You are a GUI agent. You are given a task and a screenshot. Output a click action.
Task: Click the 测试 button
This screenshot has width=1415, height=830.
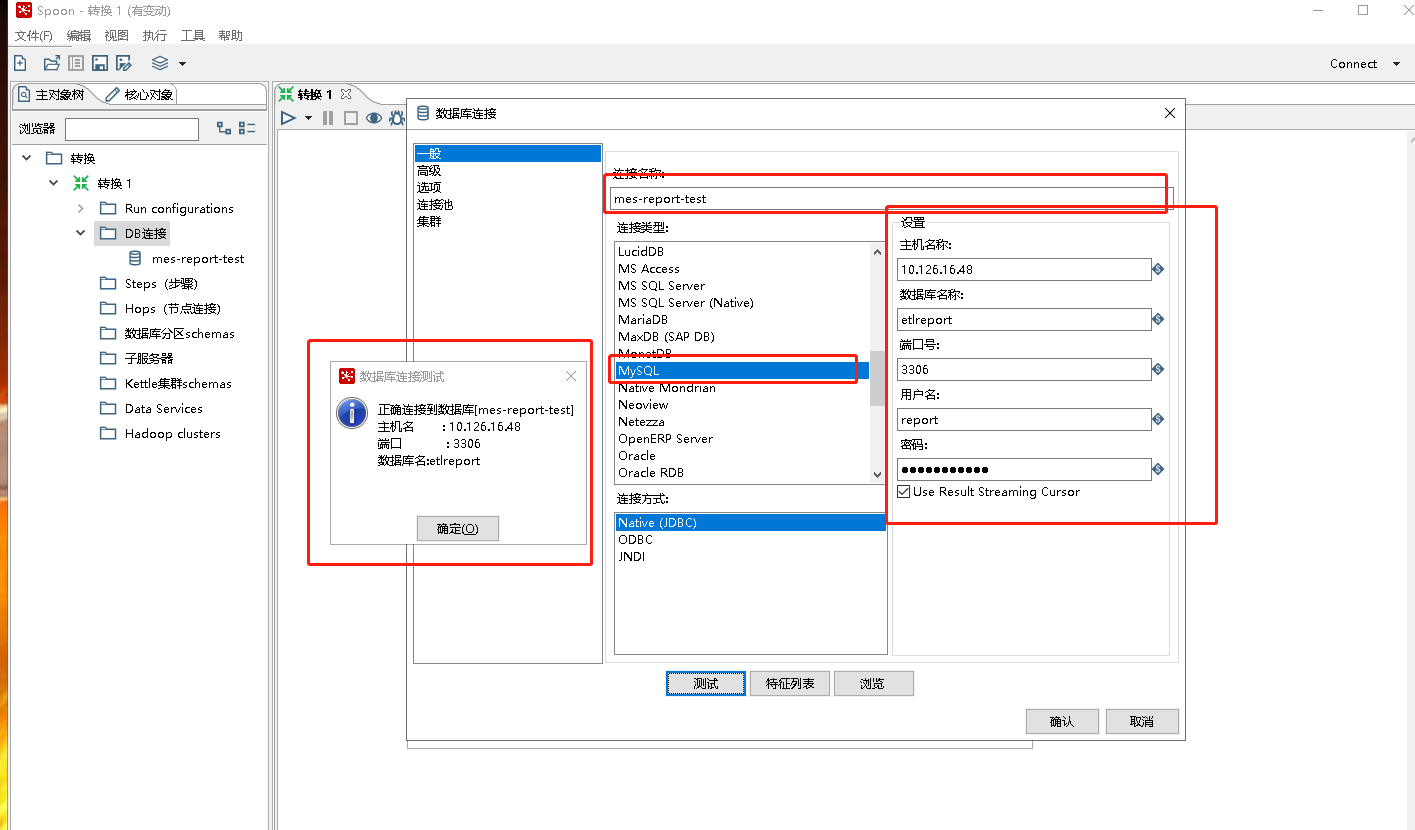[706, 684]
